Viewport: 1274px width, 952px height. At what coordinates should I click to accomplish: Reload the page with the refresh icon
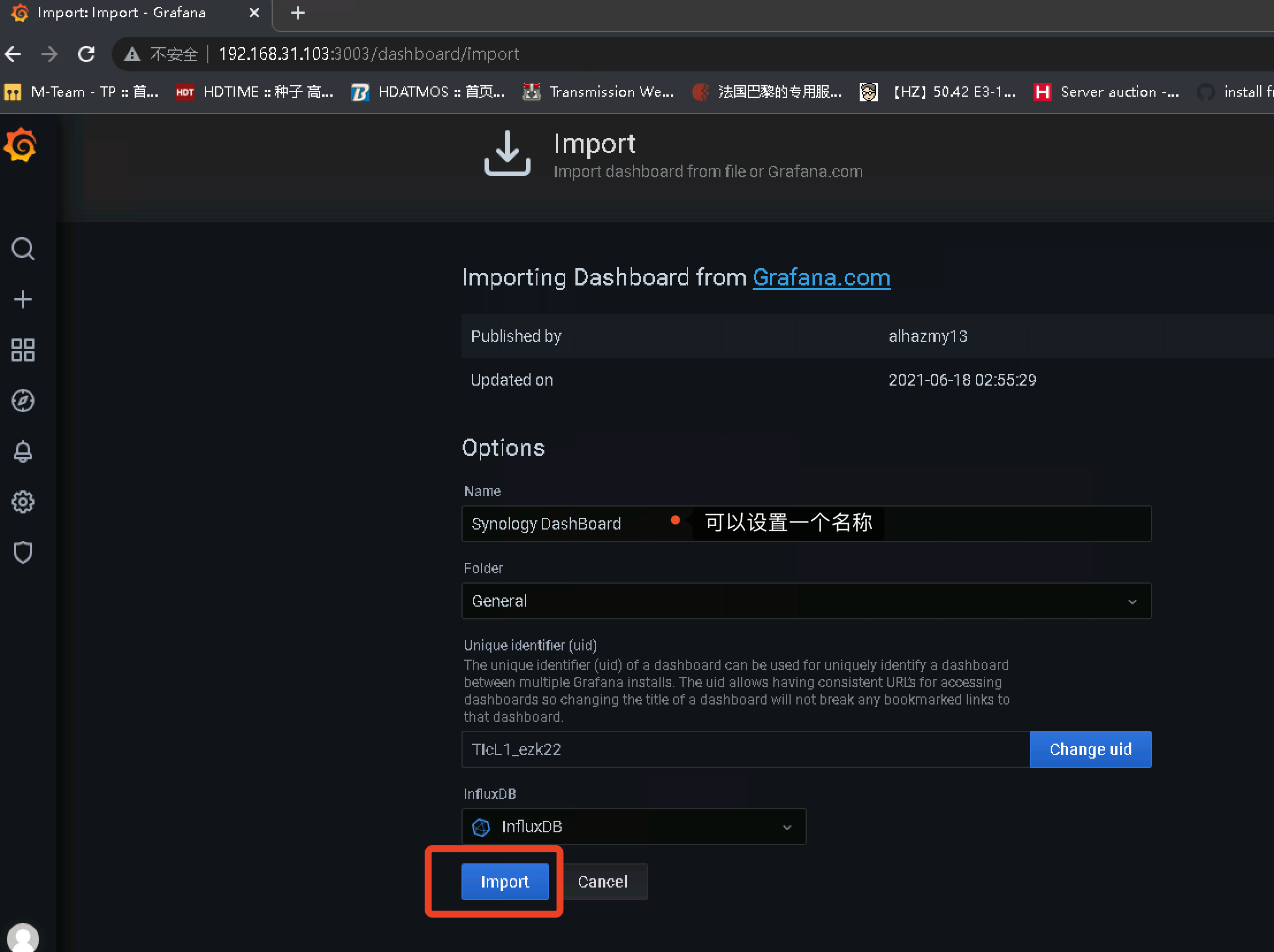point(86,54)
